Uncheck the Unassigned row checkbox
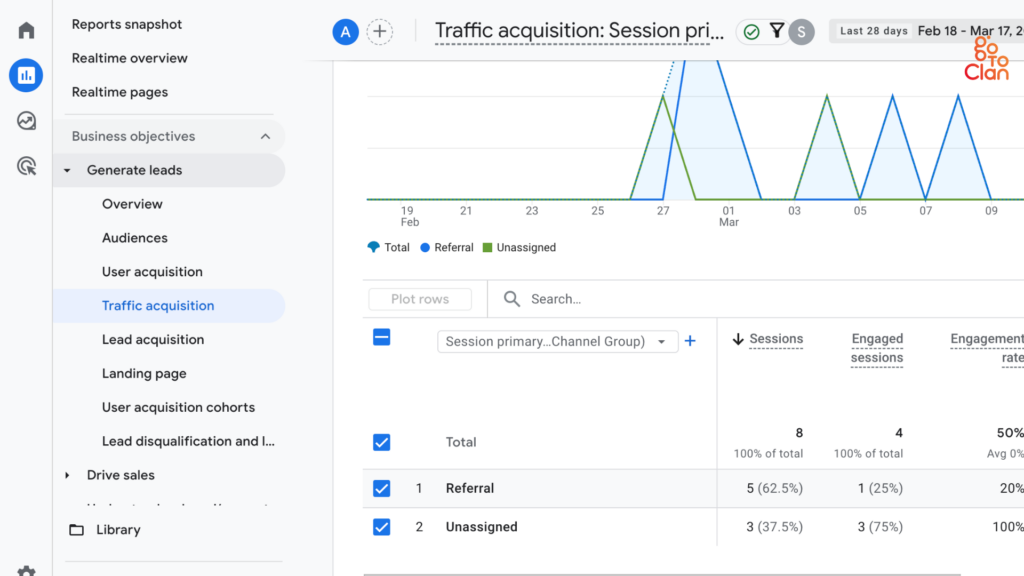The height and width of the screenshot is (576, 1024). point(381,527)
